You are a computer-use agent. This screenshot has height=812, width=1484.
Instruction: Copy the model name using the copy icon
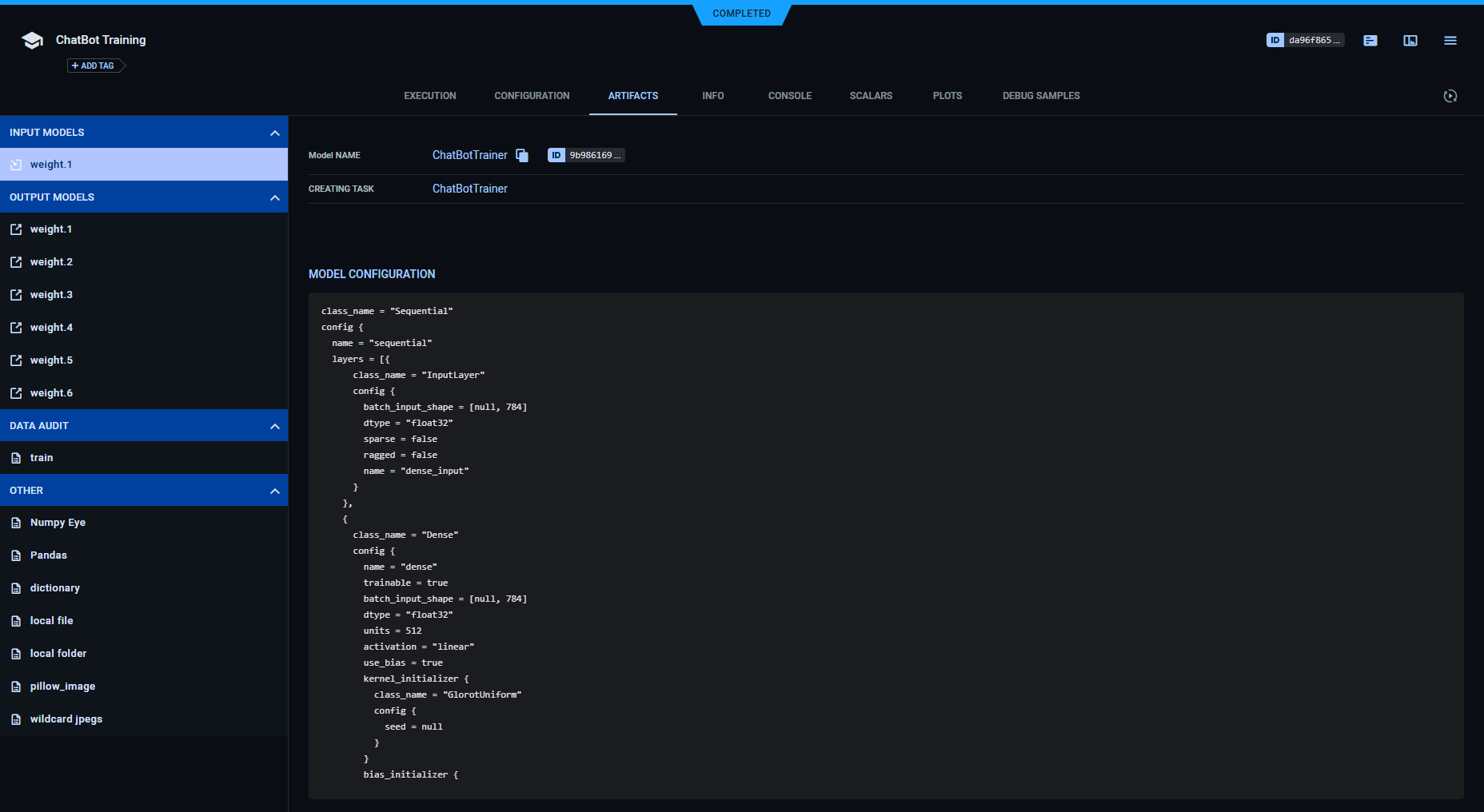[521, 155]
